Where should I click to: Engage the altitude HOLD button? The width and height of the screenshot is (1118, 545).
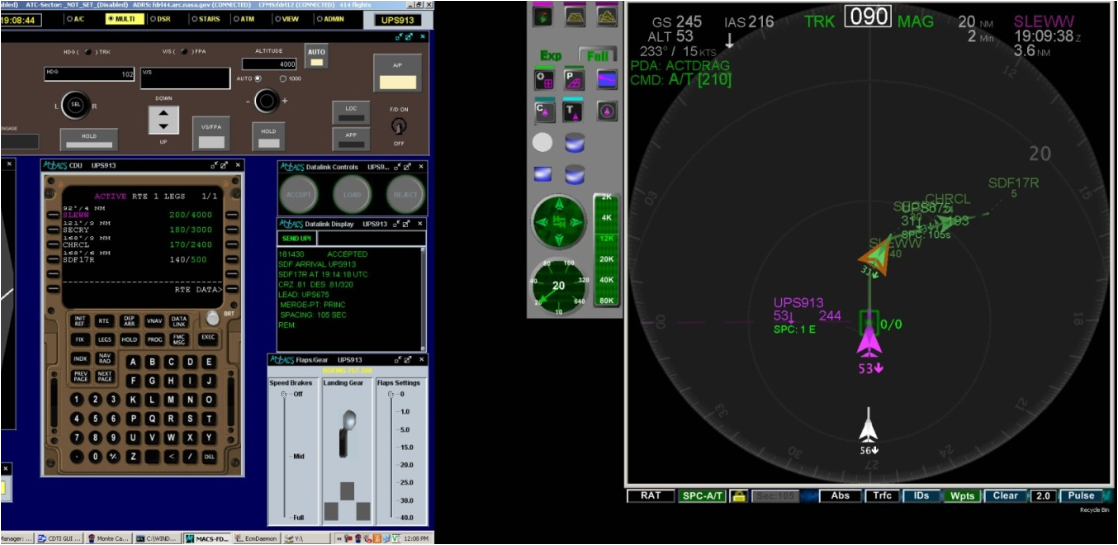coord(268,136)
